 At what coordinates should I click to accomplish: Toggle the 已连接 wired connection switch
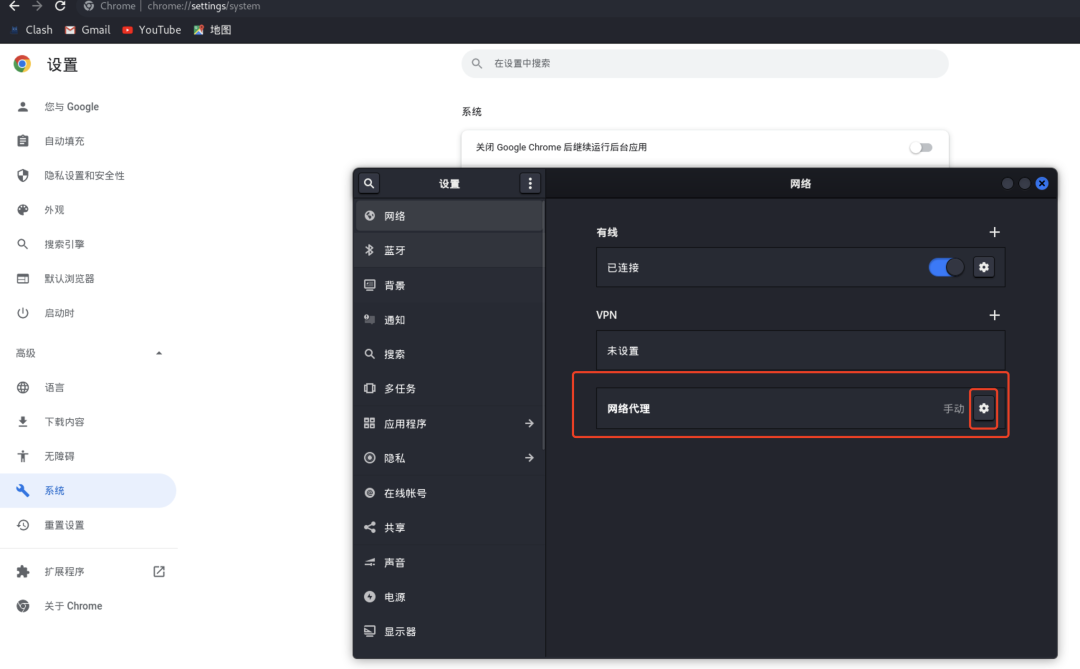point(946,267)
